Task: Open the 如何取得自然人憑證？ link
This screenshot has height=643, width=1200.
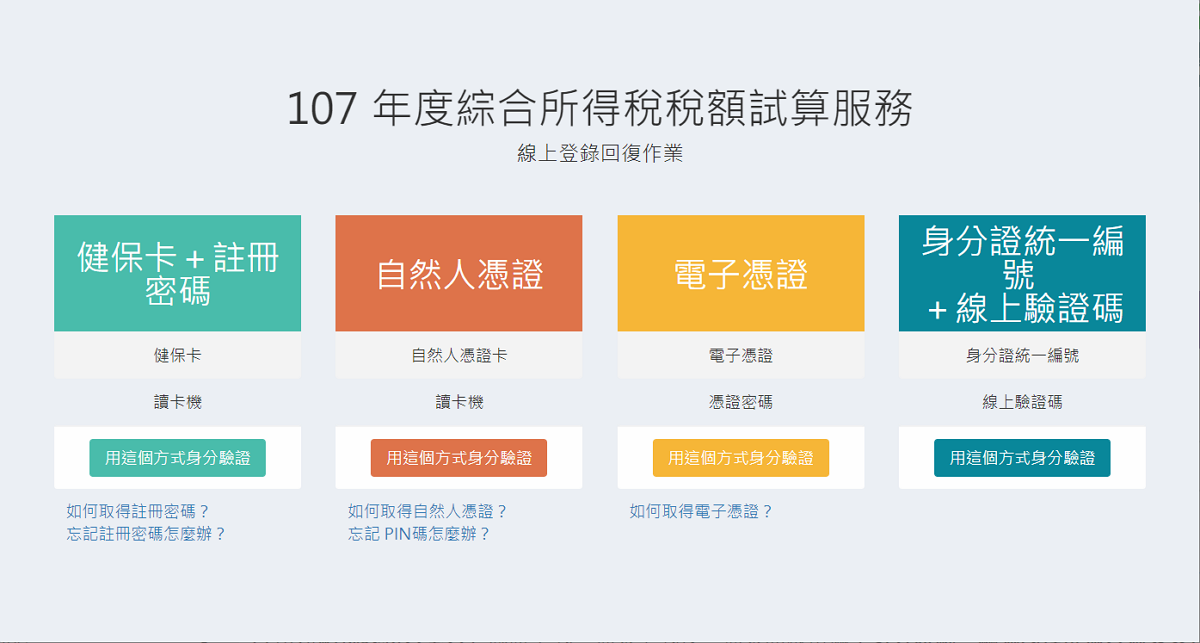Action: pyautogui.click(x=429, y=511)
